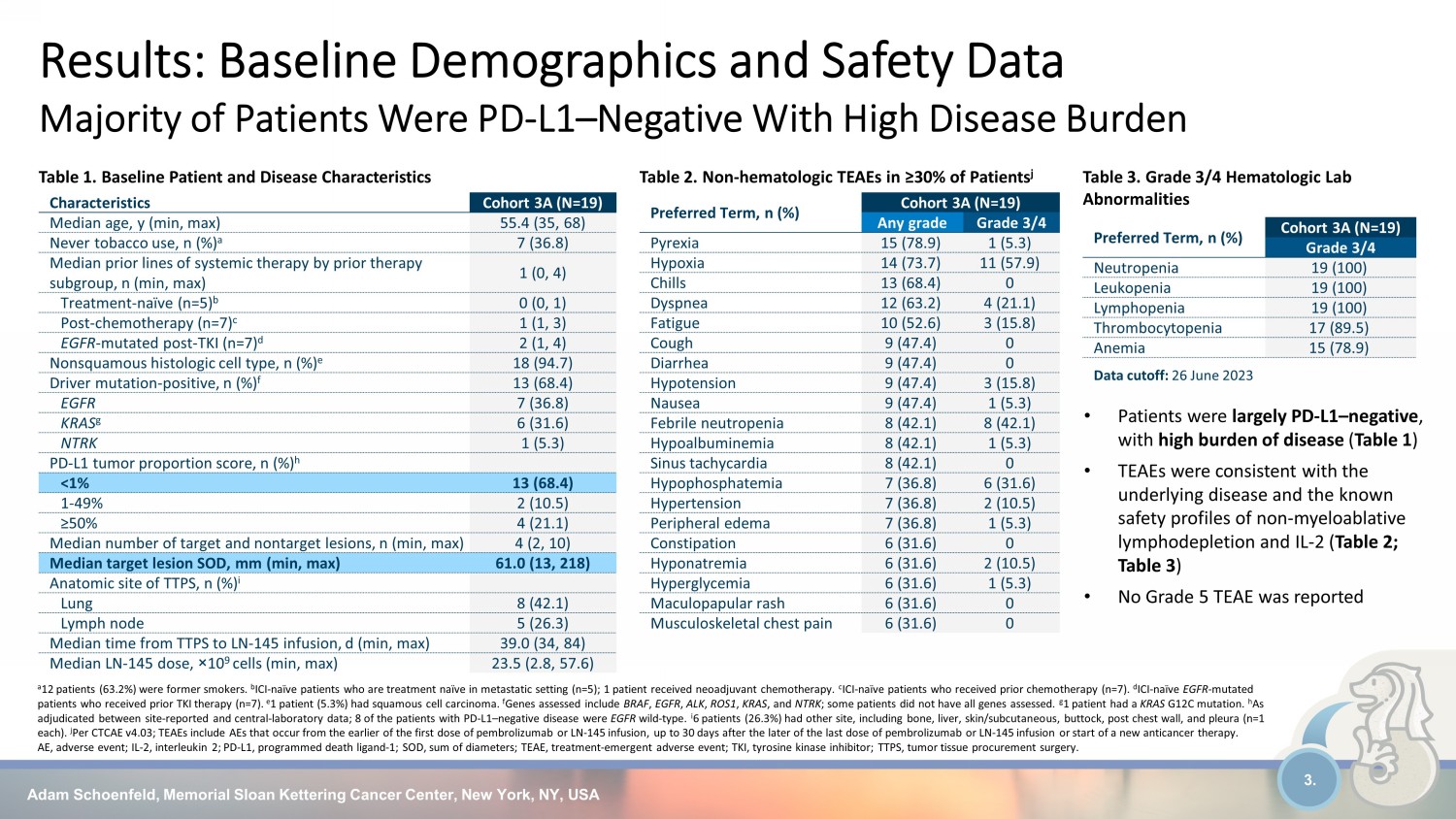
Task: Click the highlighted <1% PD-L1 row
Action: coord(327,483)
